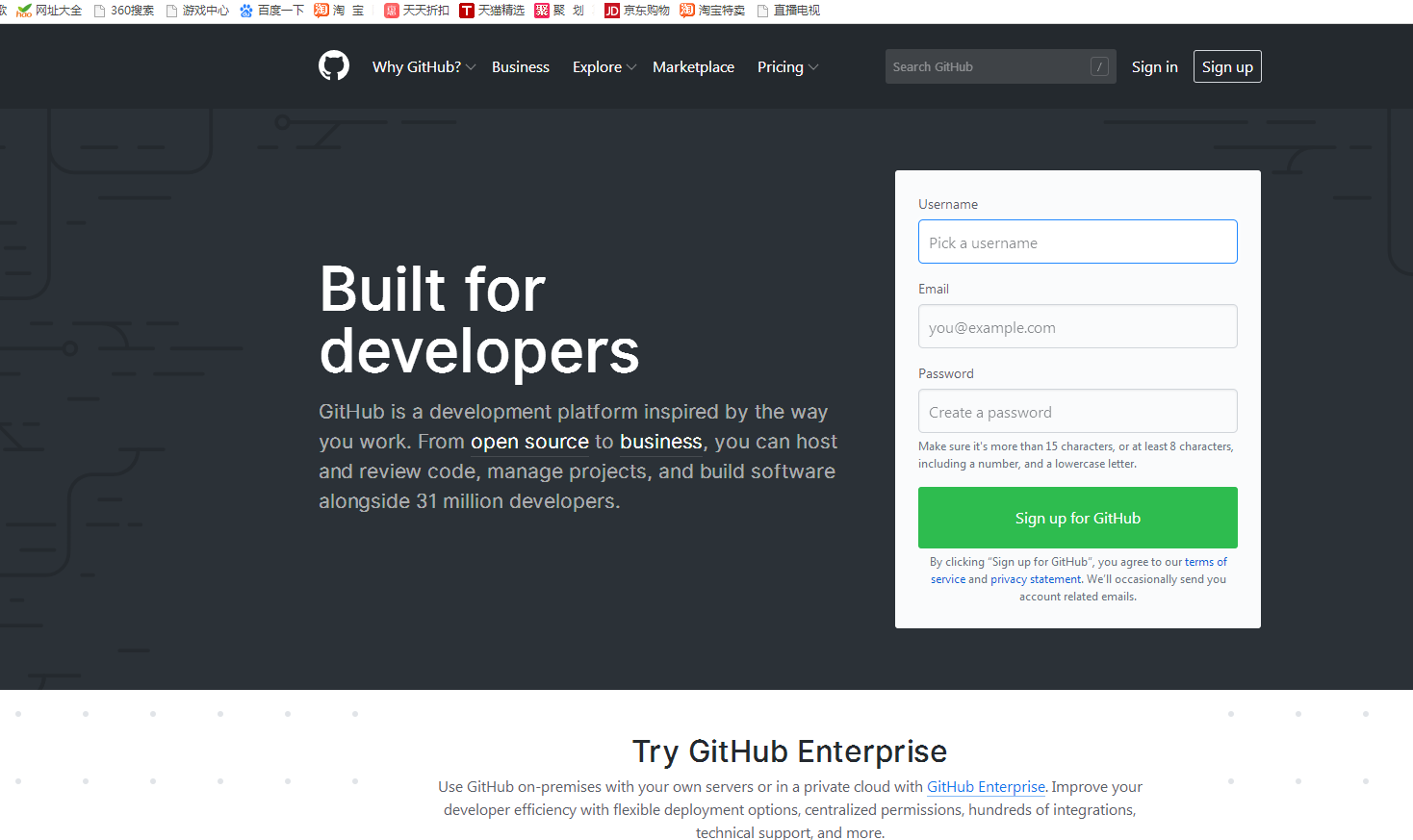Open the 天猫精选 bookmark

coord(492,11)
